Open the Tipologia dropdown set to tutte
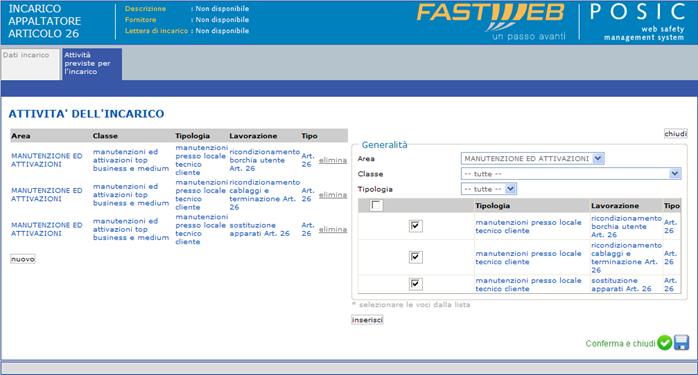698x375 pixels. point(488,189)
